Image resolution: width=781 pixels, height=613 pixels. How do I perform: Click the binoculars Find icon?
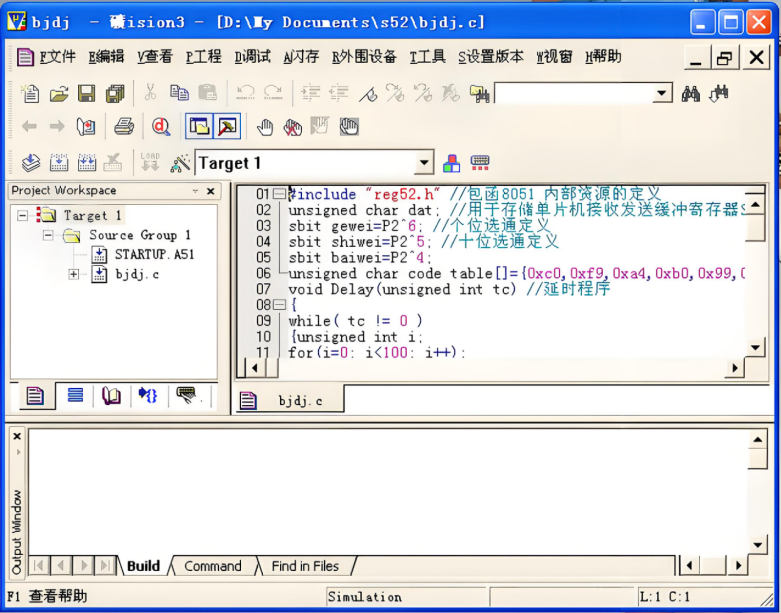[x=691, y=94]
